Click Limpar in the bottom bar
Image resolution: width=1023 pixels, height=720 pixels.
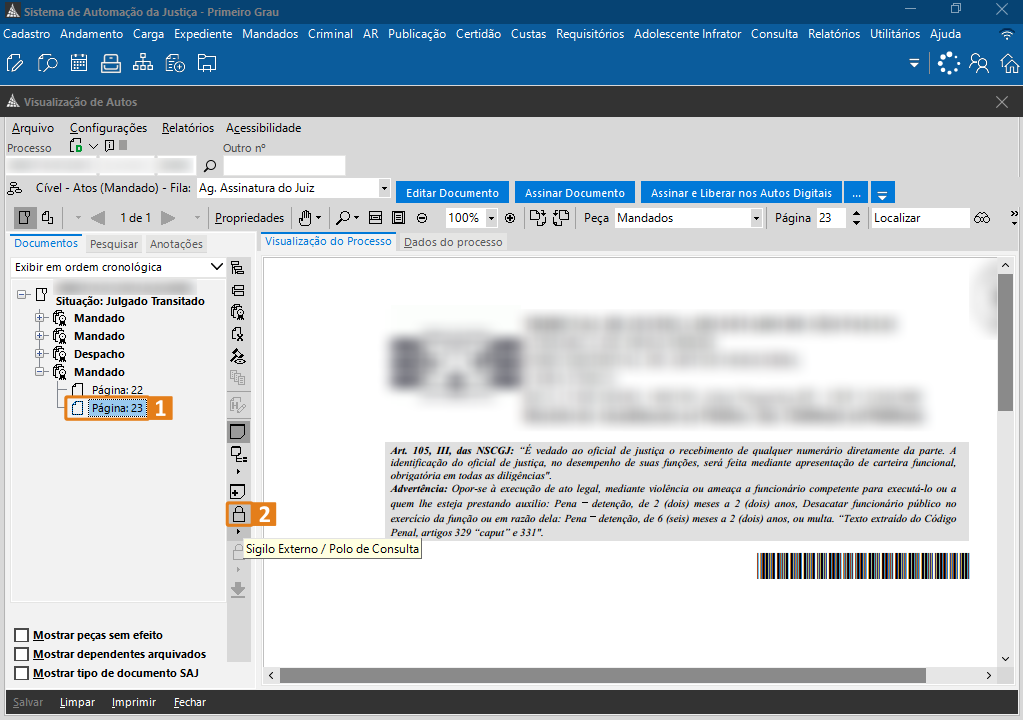click(77, 702)
